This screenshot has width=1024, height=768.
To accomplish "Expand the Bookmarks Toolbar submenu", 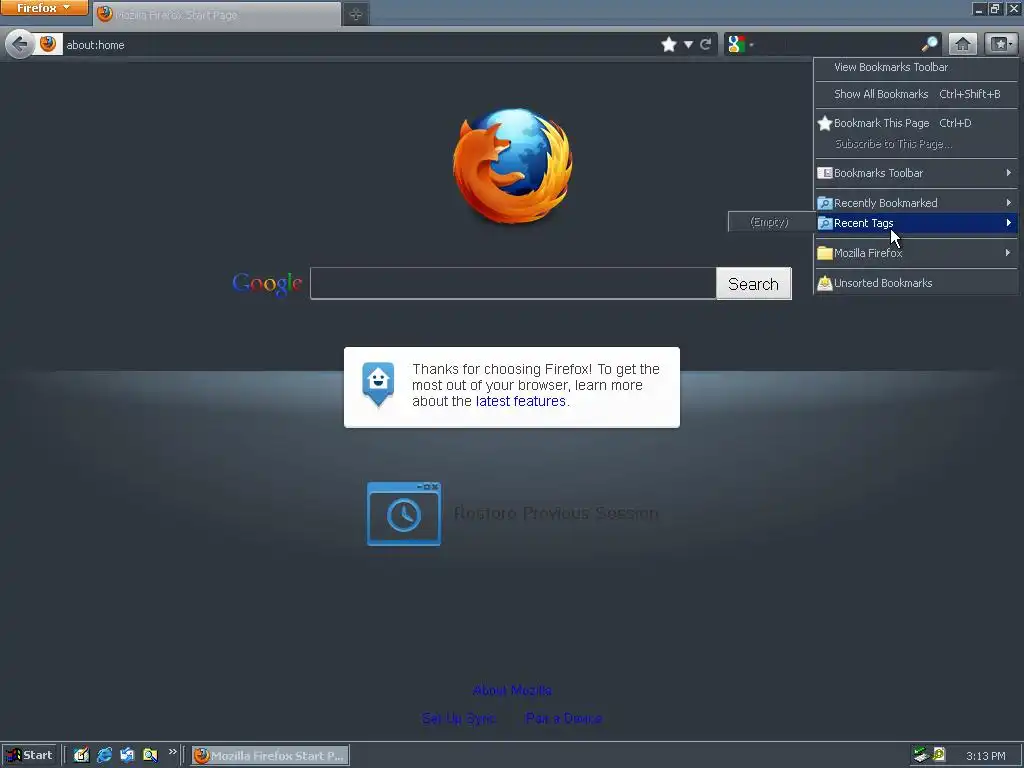I will (x=916, y=173).
